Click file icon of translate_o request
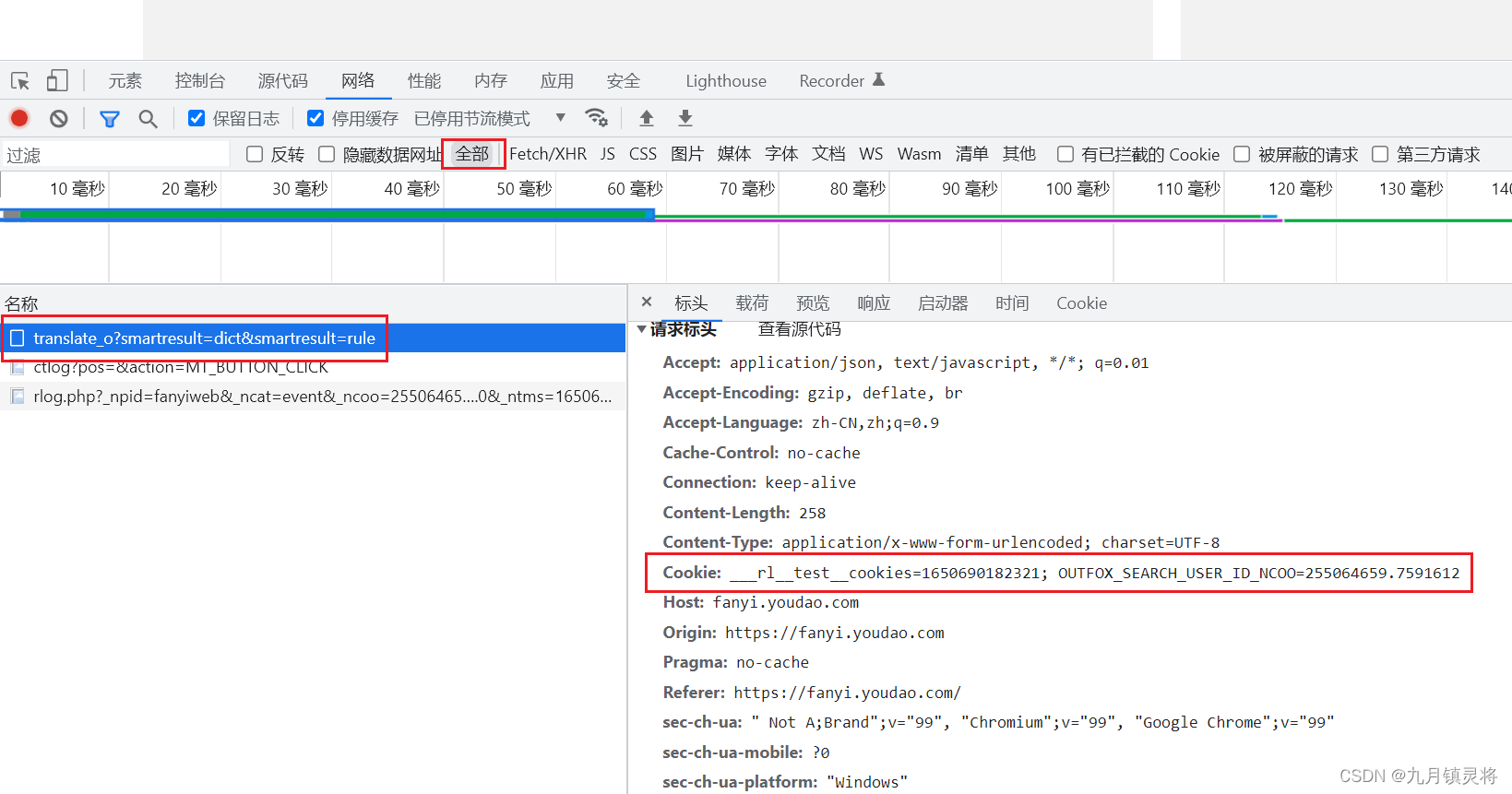This screenshot has width=1512, height=794. (17, 338)
